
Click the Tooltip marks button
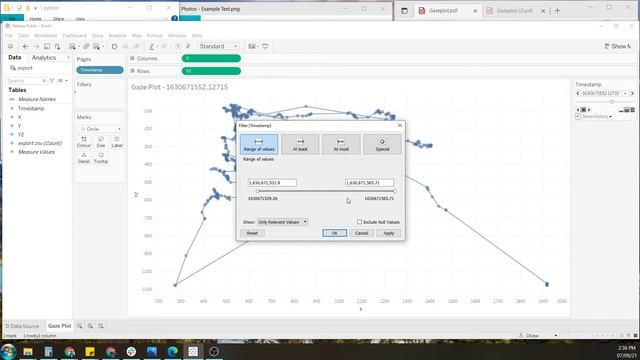[x=101, y=158]
